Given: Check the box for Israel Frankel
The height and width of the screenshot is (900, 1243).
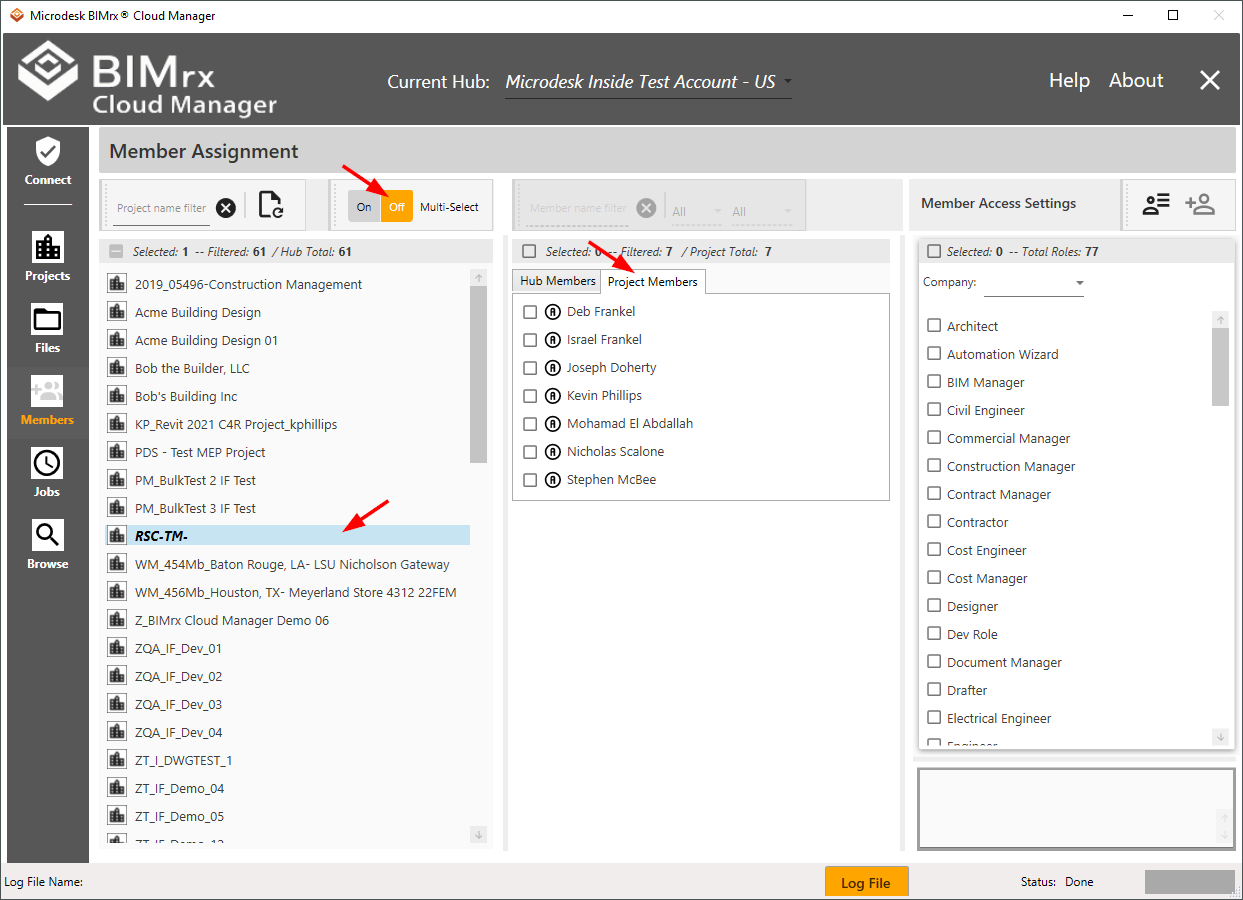Looking at the screenshot, I should pyautogui.click(x=530, y=340).
